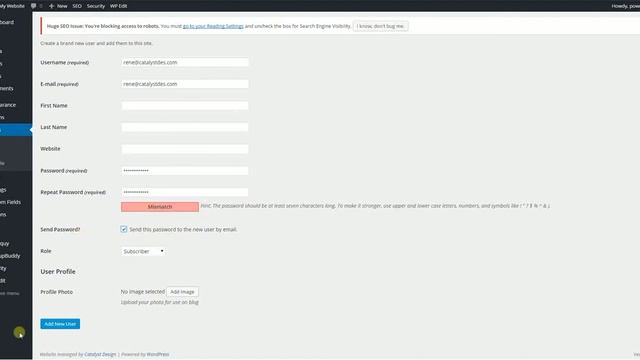Open the comments bubble icon in admin bar
Image resolution: width=640 pixels, height=360 pixels.
33,6
